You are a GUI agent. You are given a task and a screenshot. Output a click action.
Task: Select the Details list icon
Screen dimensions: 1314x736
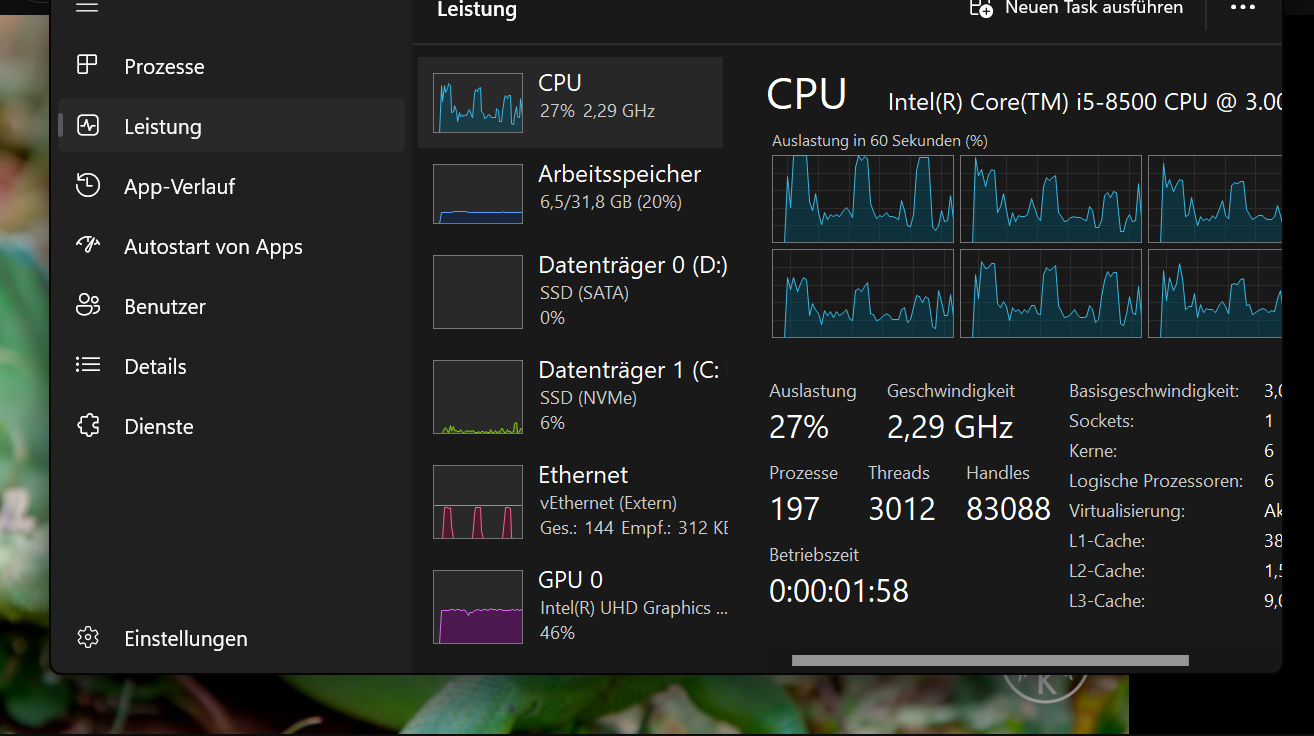click(88, 366)
